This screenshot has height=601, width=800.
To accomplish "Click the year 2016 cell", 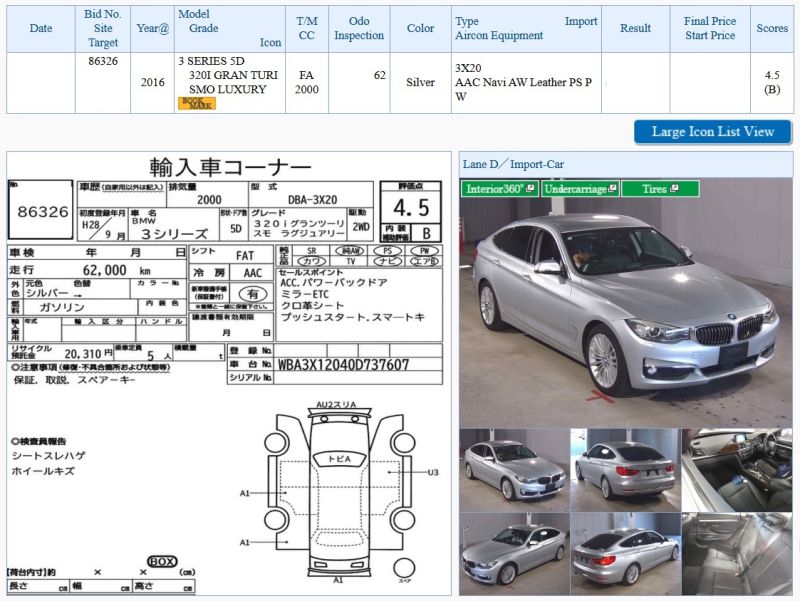I will pos(153,82).
